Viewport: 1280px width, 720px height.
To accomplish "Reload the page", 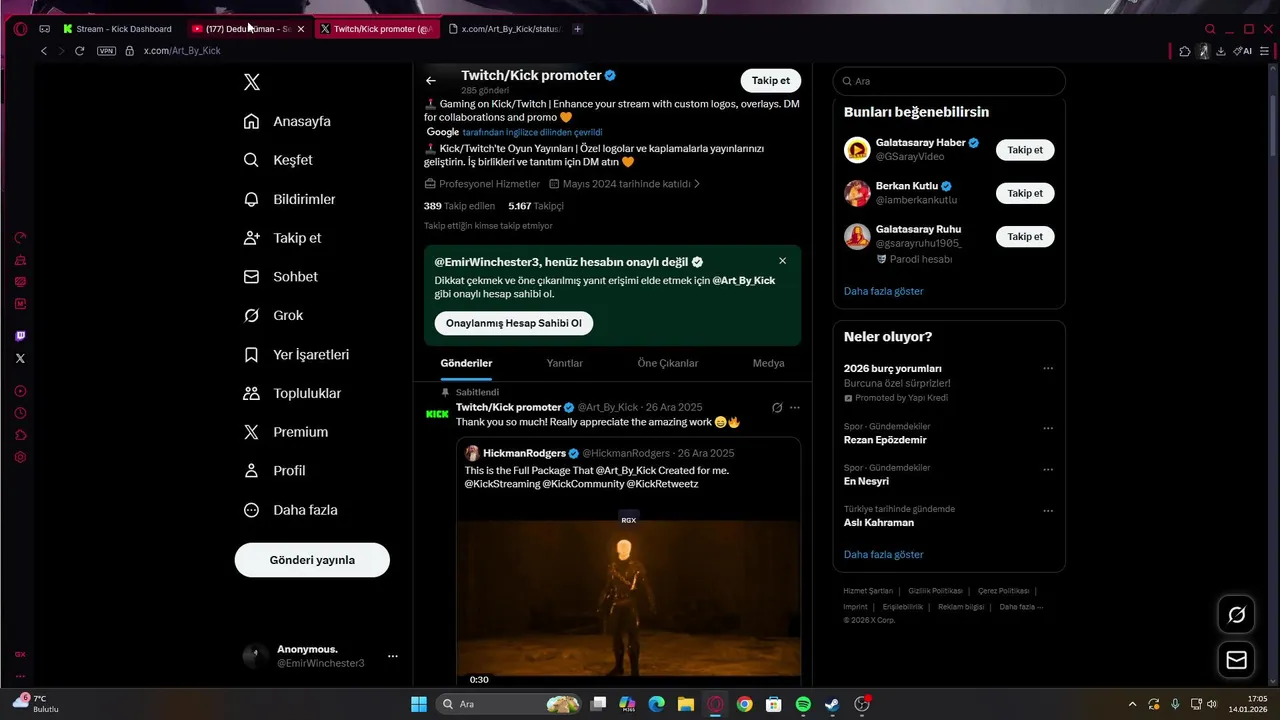I will pyautogui.click(x=79, y=50).
